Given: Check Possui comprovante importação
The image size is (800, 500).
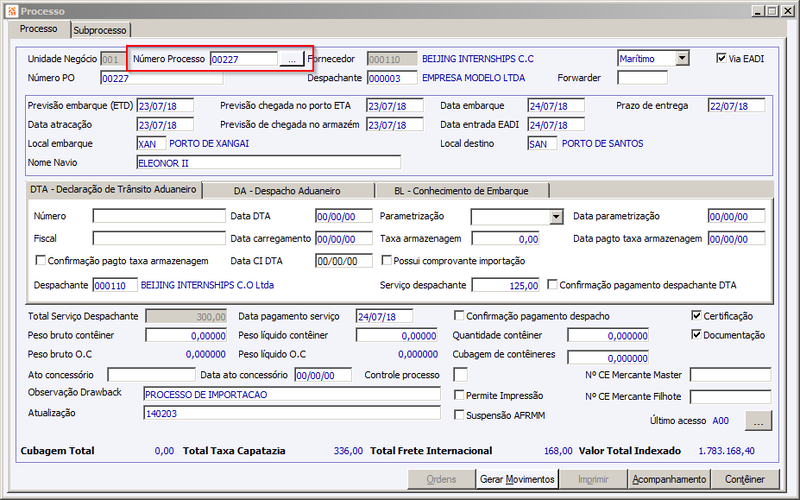Looking at the screenshot, I should pyautogui.click(x=387, y=261).
